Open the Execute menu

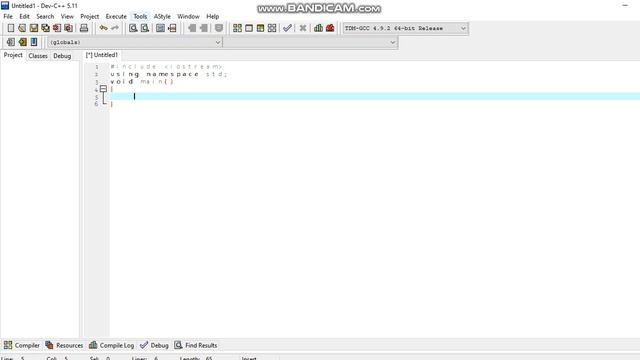116,16
